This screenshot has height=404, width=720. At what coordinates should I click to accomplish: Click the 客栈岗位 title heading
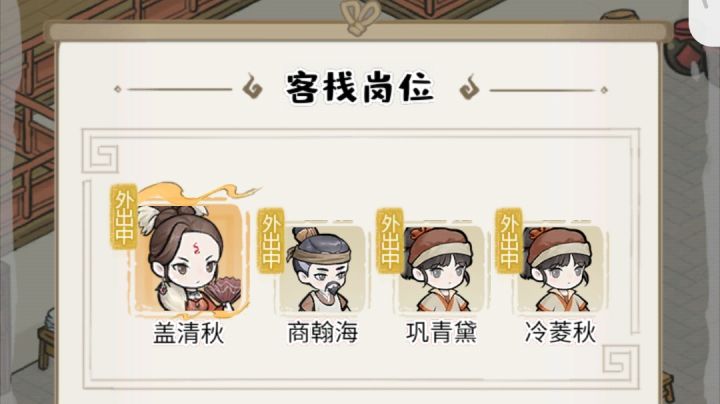point(360,87)
